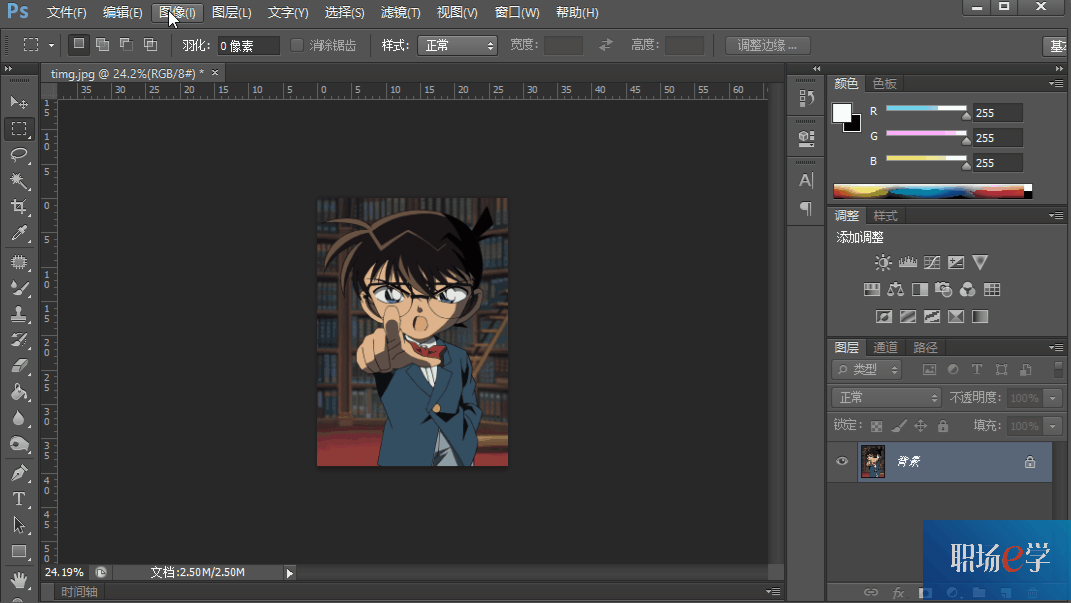
Task: Enable the 消除锯齿 checkbox
Action: point(297,45)
